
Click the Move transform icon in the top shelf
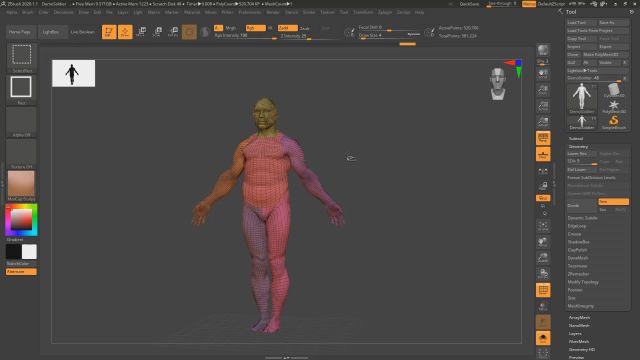tap(141, 32)
